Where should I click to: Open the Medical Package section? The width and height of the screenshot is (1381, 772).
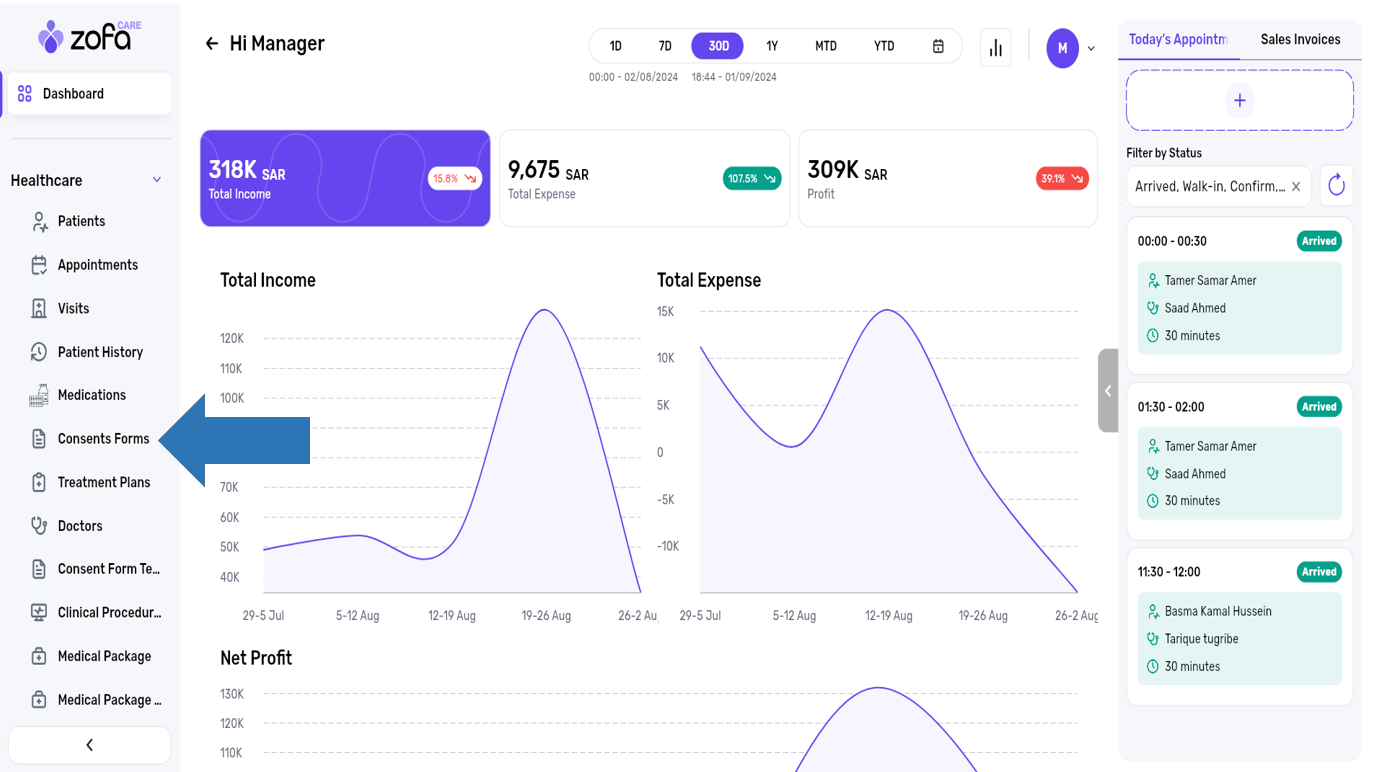104,657
